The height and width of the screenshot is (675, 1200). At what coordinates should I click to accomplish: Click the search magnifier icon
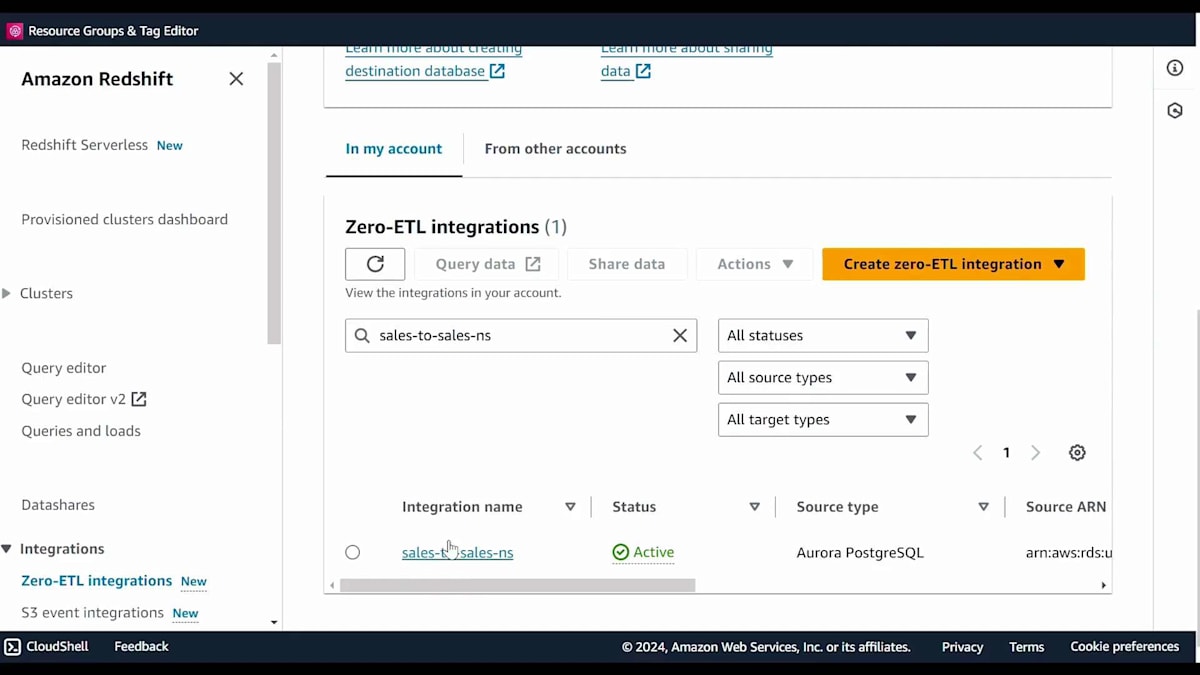point(362,336)
